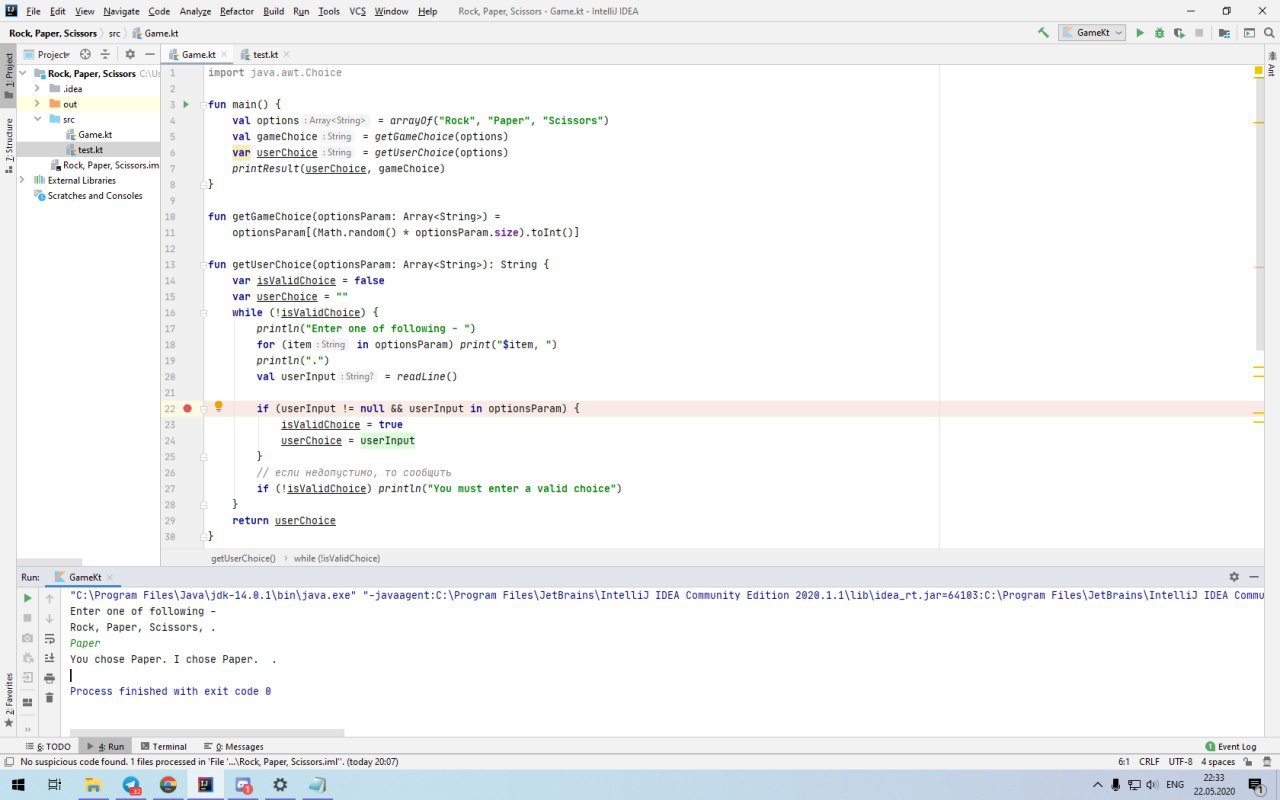The image size is (1280, 800).
Task: Open the Project view selector dropdown
Action: pyautogui.click(x=48, y=54)
